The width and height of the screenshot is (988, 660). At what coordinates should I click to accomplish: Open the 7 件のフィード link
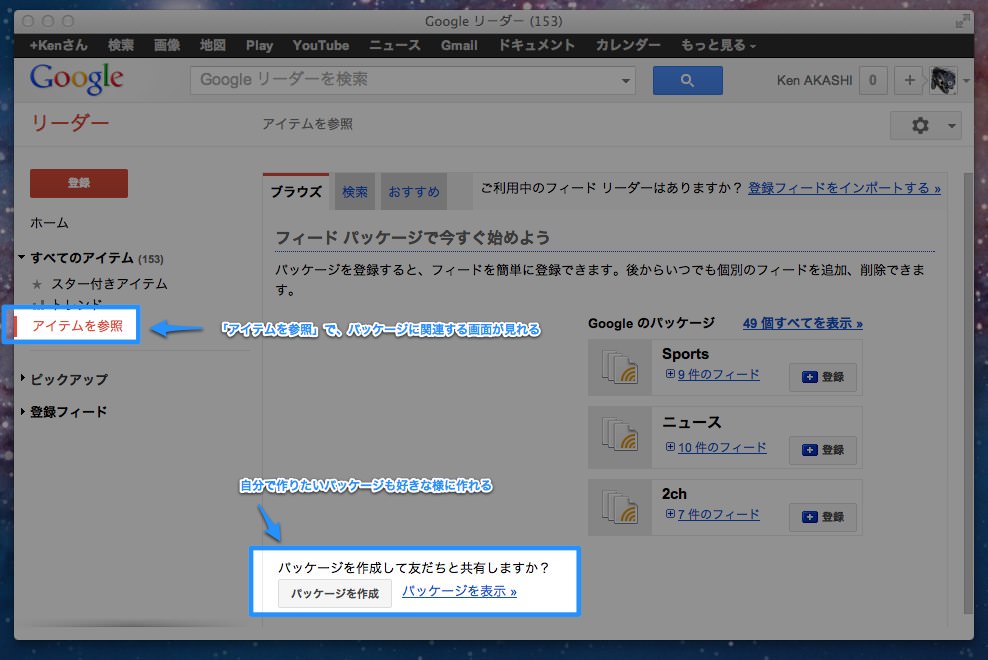coord(719,514)
